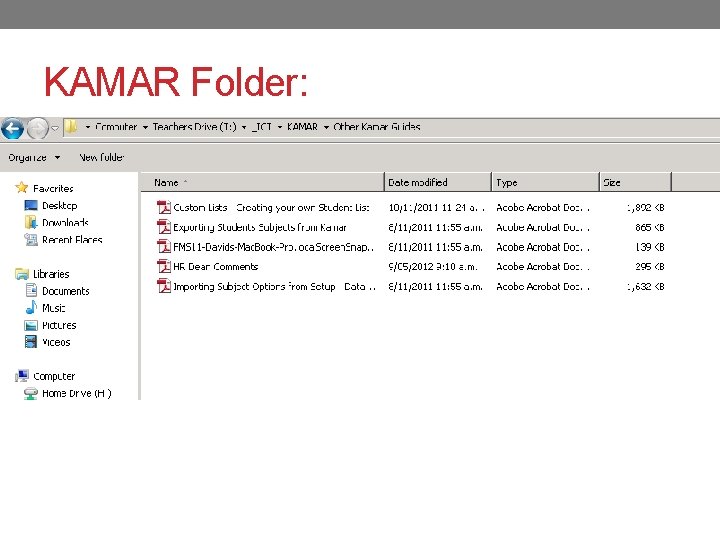Open the Organize menu
Screen dimensions: 720x540
(28, 158)
